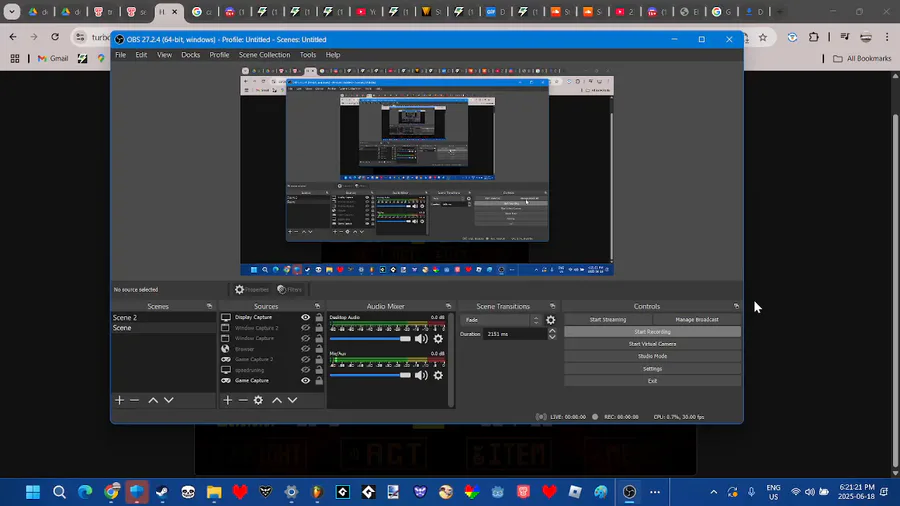Open Mic/Aux gear settings
The width and height of the screenshot is (900, 506).
pos(438,375)
